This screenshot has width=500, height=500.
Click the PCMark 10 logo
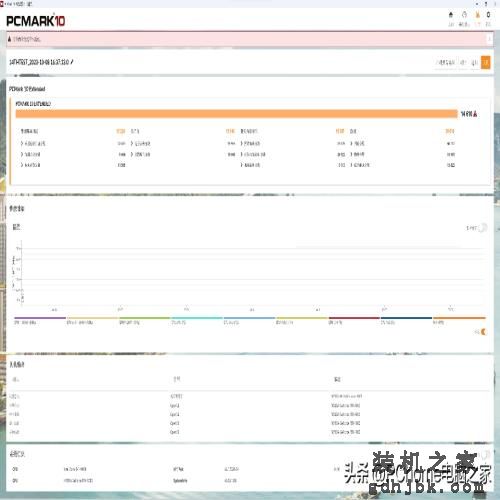(35, 21)
